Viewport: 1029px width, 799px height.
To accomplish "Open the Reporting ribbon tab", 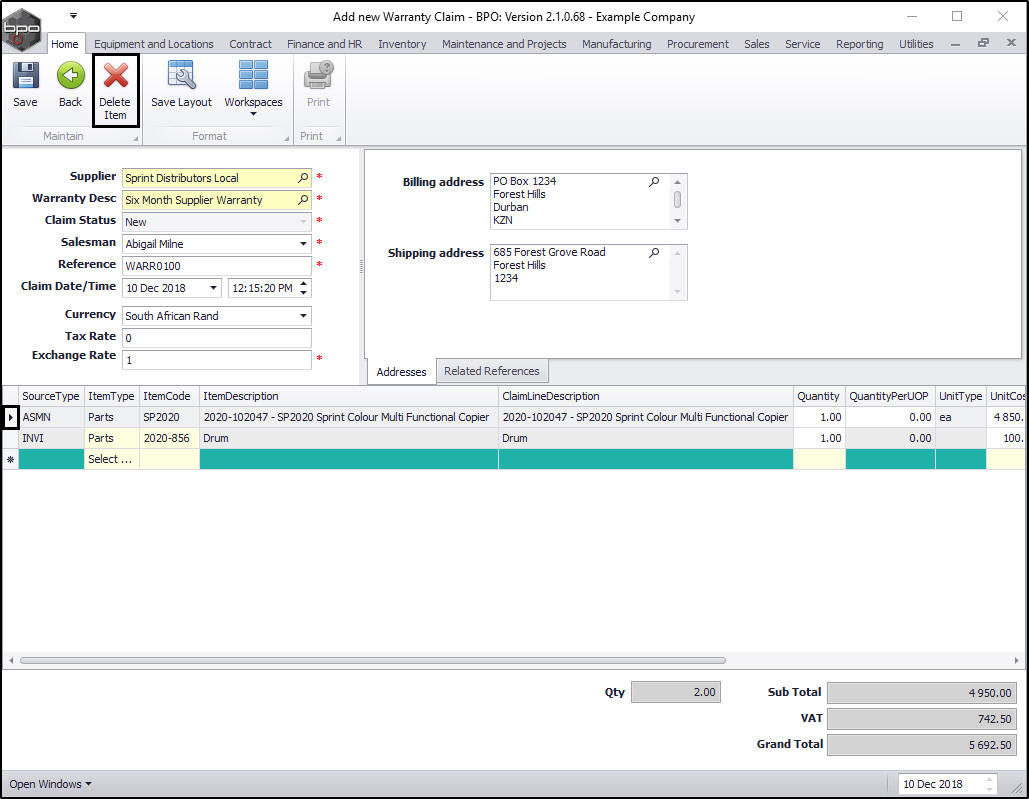I will 860,44.
